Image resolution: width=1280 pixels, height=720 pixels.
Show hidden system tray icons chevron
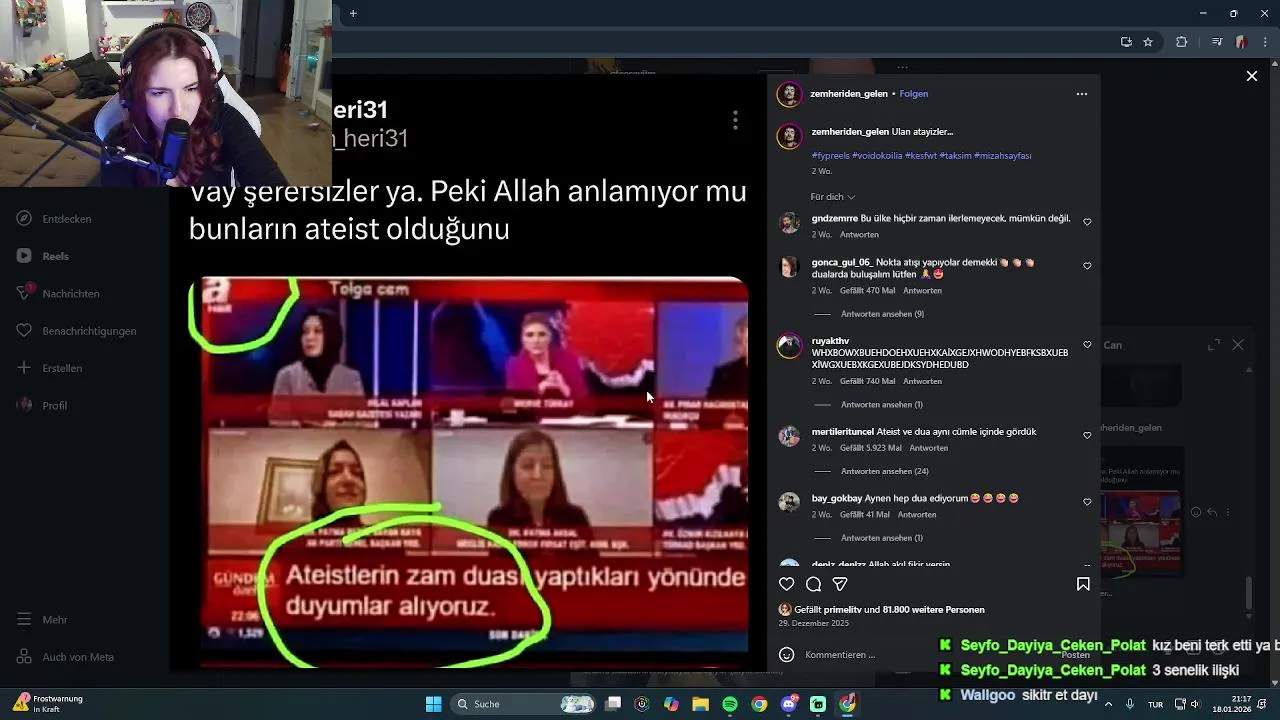click(x=1108, y=704)
